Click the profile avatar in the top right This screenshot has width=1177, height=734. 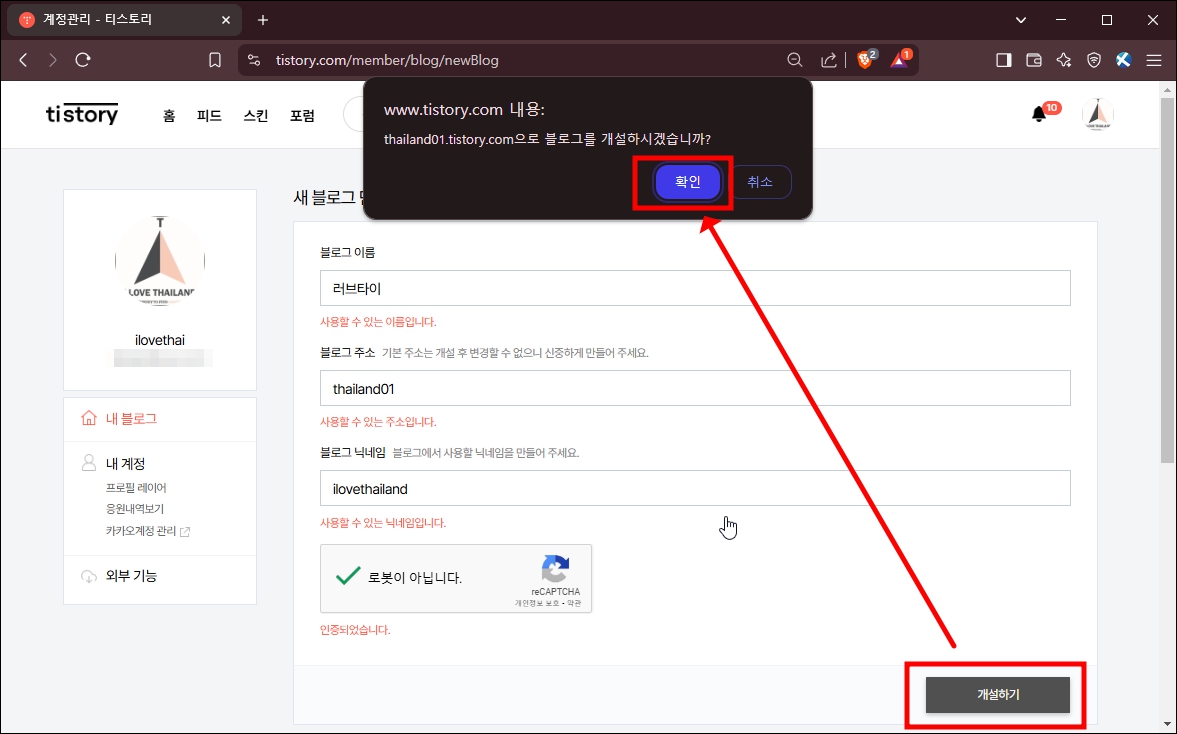(1097, 113)
